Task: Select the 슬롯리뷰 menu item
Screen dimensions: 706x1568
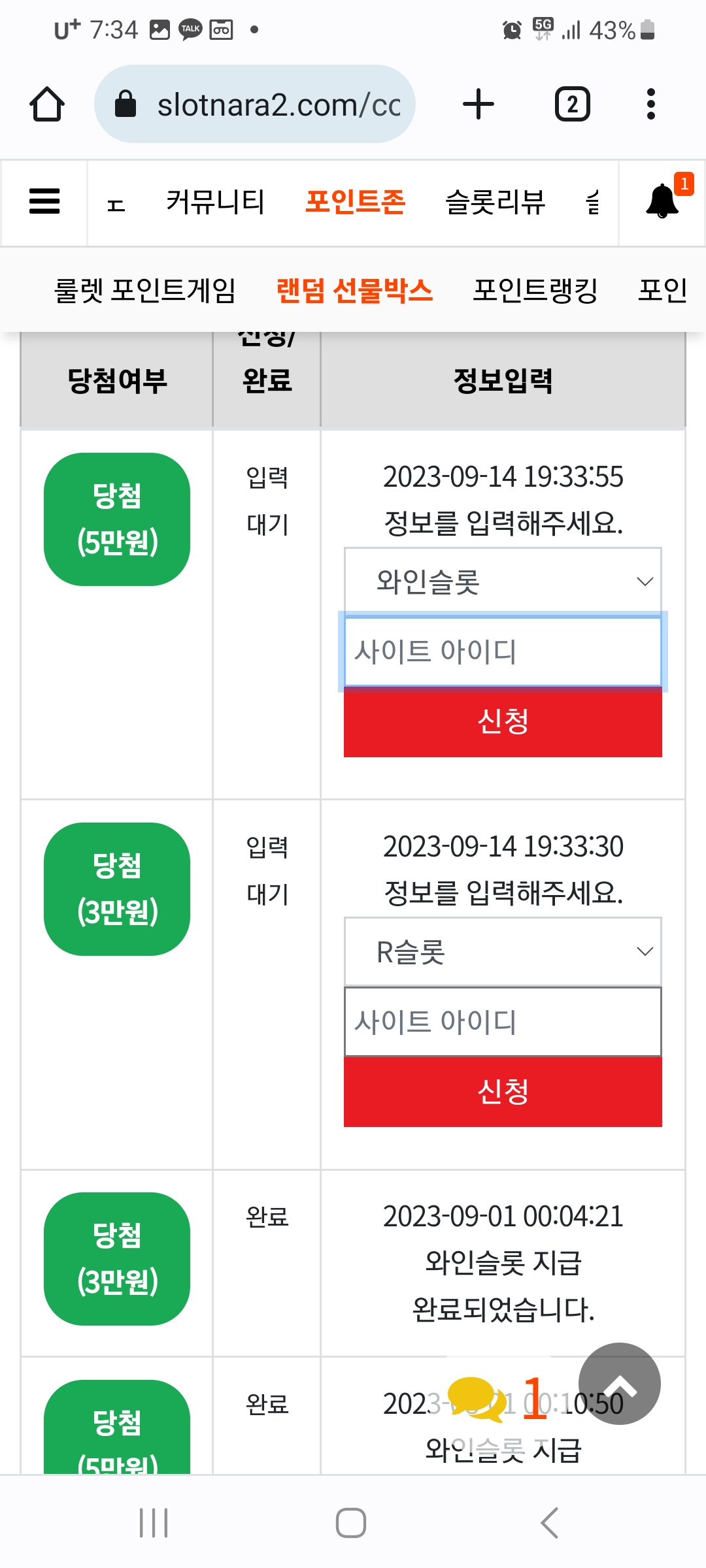Action: (x=495, y=201)
